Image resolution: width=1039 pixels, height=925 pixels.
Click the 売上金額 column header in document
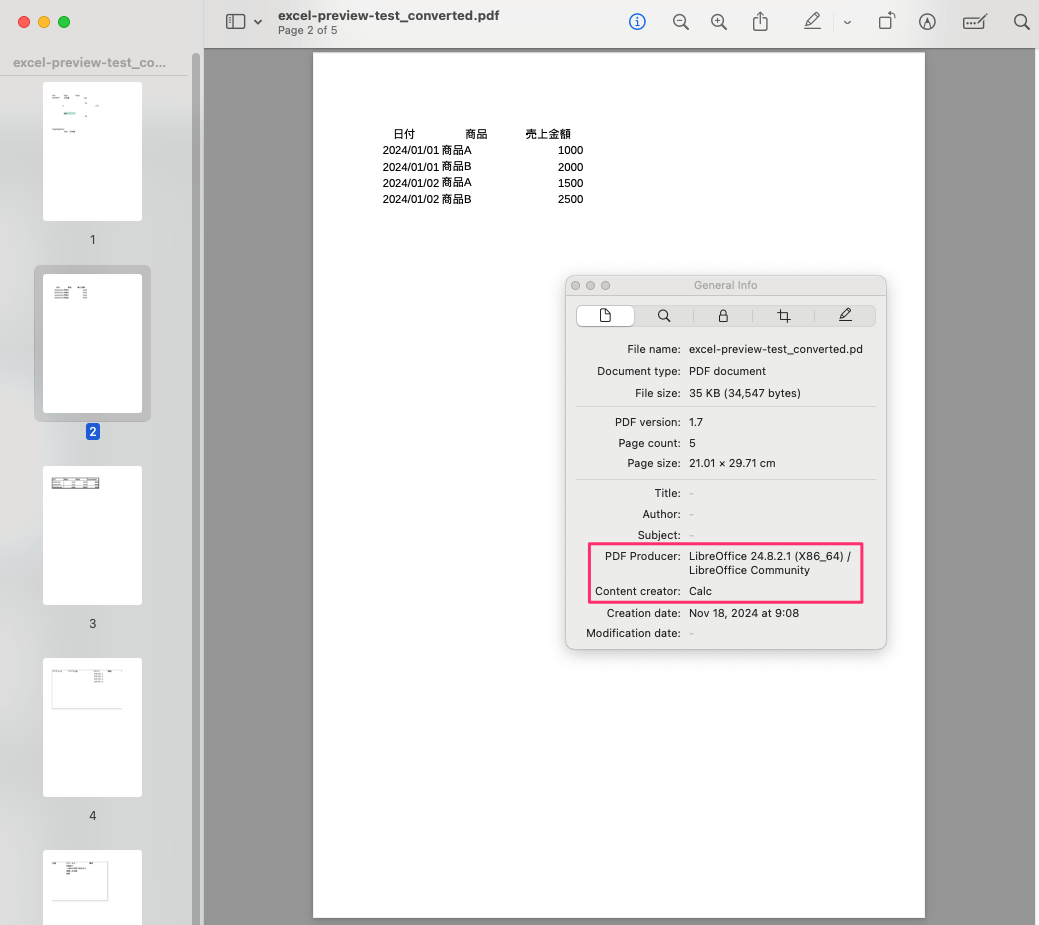(x=548, y=134)
